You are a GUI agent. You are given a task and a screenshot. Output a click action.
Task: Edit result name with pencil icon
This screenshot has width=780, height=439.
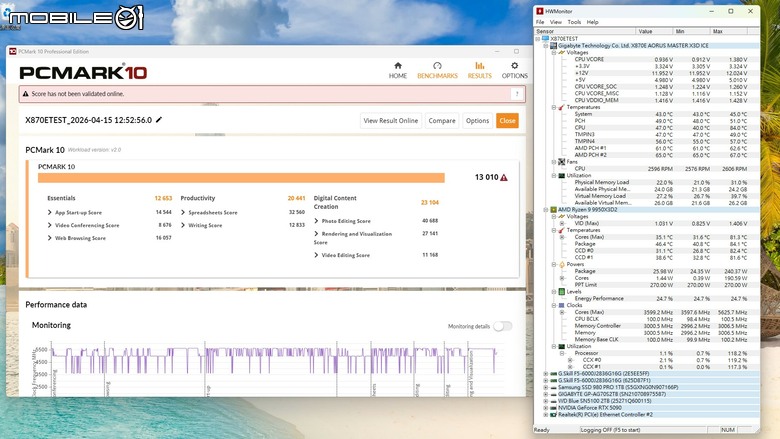click(x=159, y=120)
